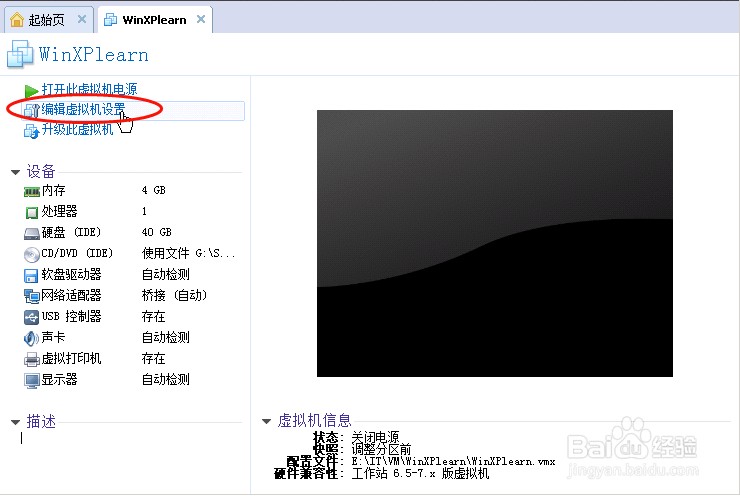Click the home icon on 起始页 tab

17,20
